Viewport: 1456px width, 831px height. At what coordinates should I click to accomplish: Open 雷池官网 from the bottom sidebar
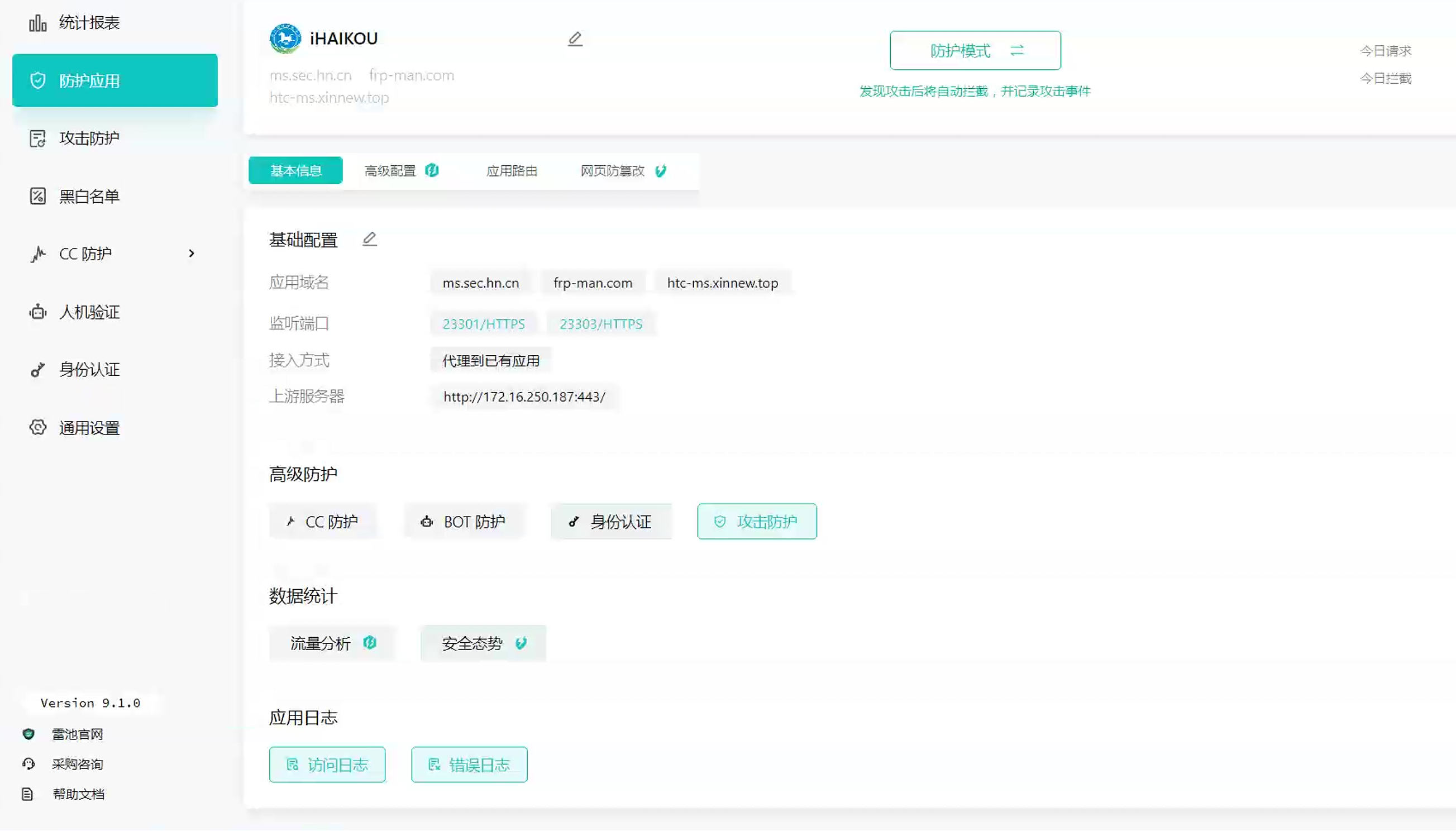pyautogui.click(x=77, y=734)
